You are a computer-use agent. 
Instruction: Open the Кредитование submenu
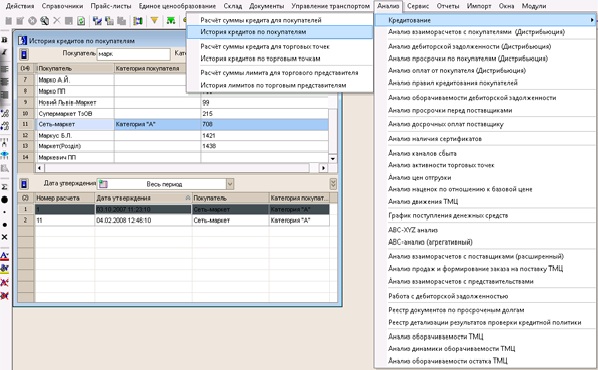[486, 20]
